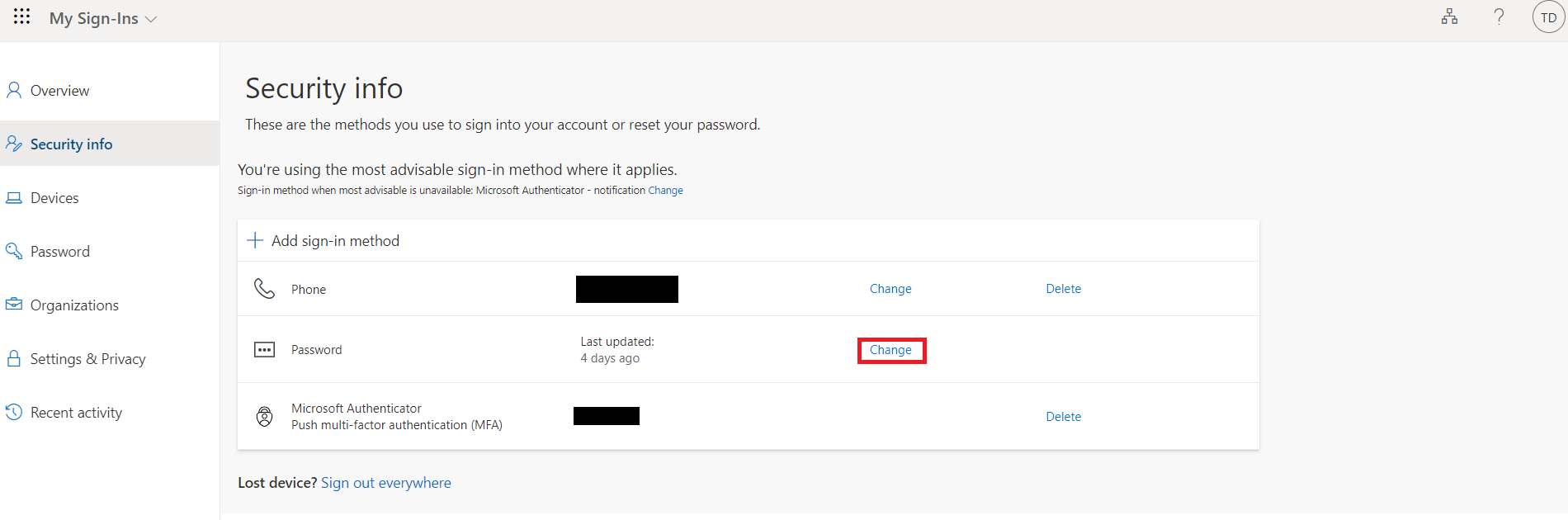
Task: Change the Phone sign-in method
Action: [x=890, y=289]
